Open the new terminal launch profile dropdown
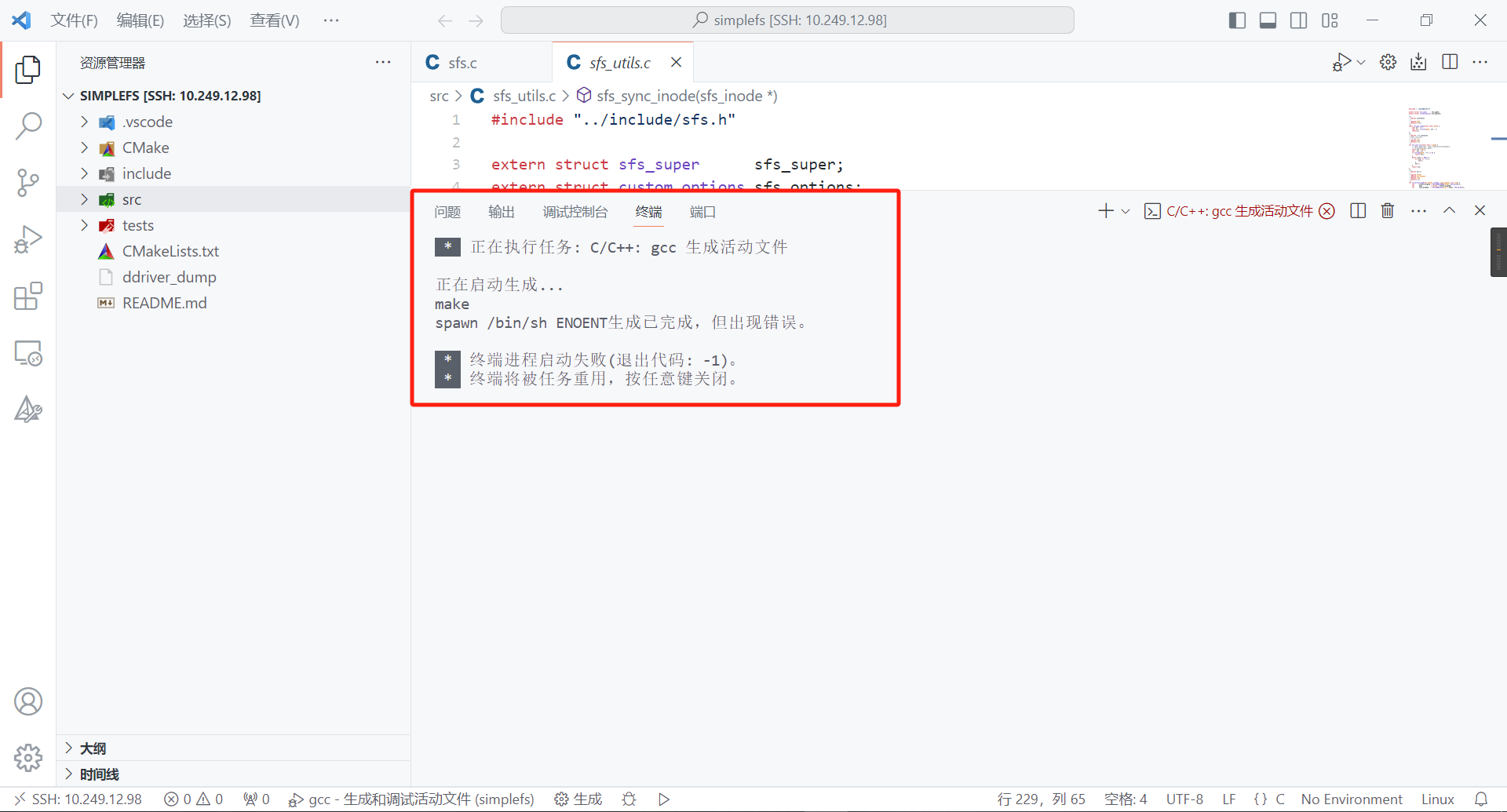The image size is (1507, 812). point(1126,211)
